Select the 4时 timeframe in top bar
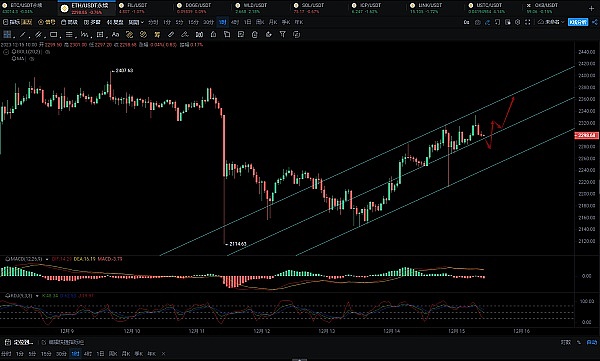Screen dimensions: 600x361 click(235, 22)
